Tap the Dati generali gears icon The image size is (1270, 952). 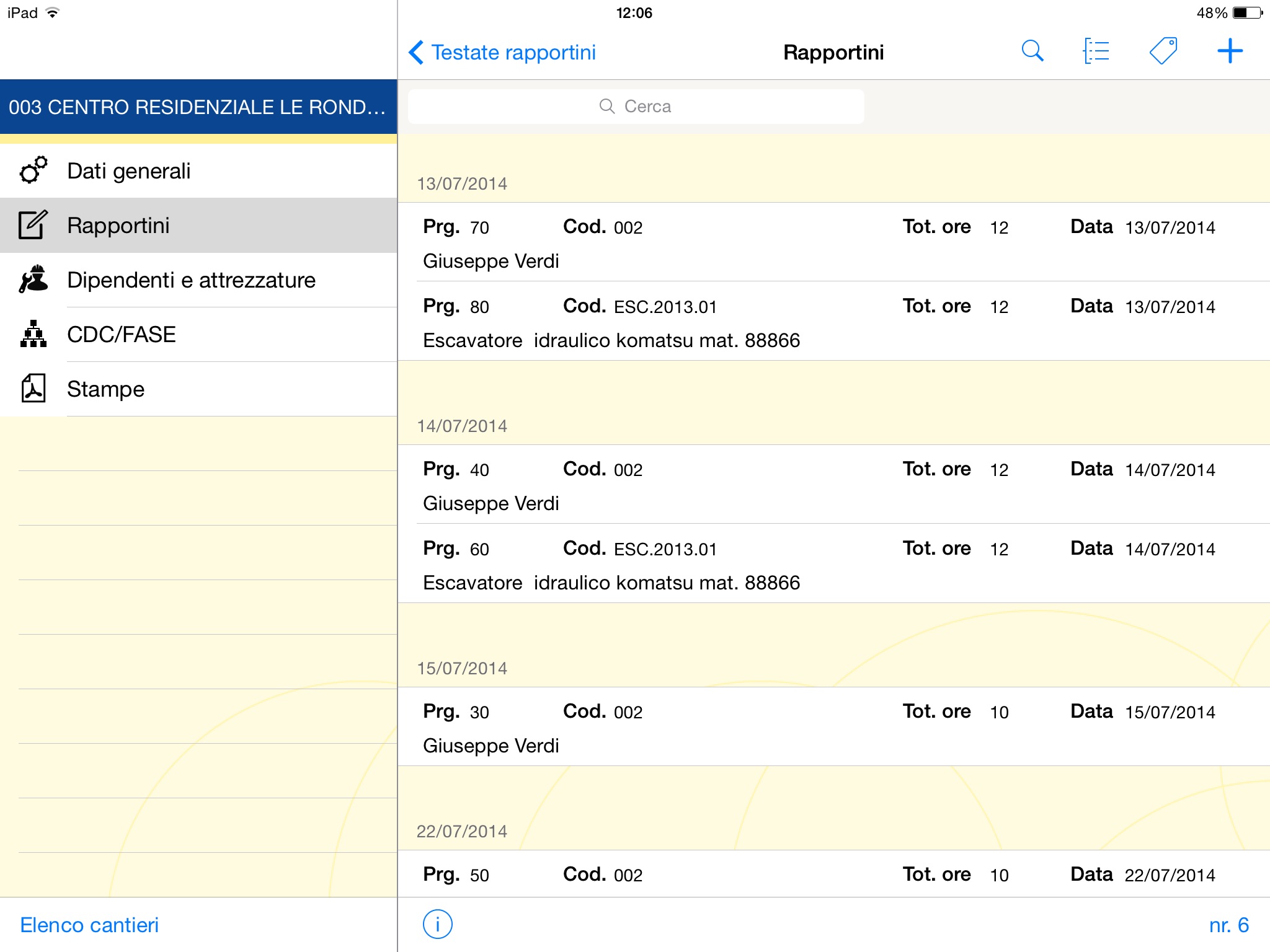click(33, 170)
